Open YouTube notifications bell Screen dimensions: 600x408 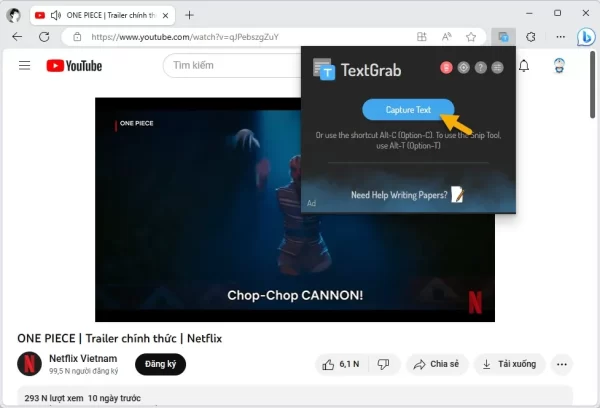[524, 66]
